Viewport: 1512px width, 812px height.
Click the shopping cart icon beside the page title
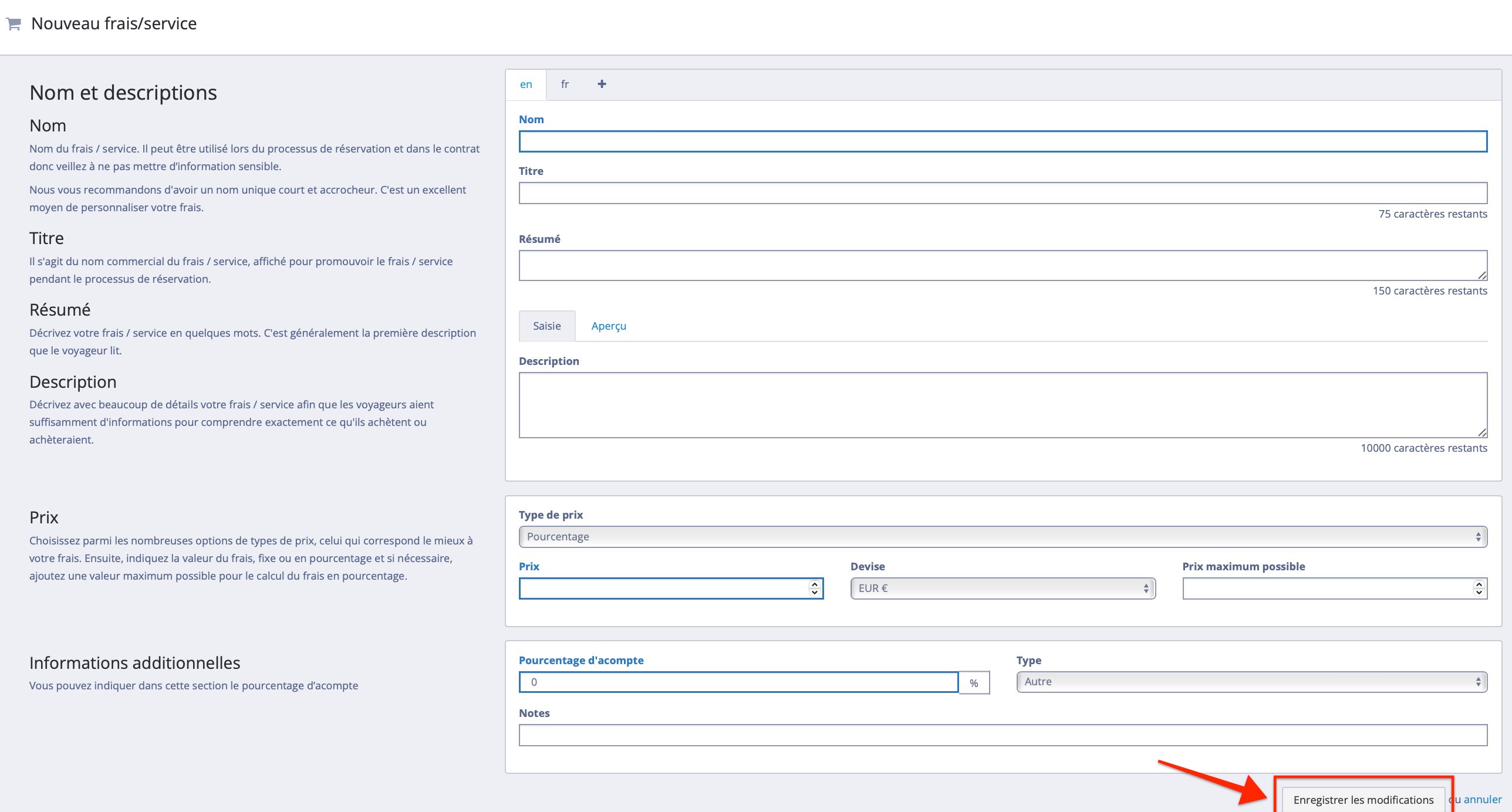pos(14,23)
